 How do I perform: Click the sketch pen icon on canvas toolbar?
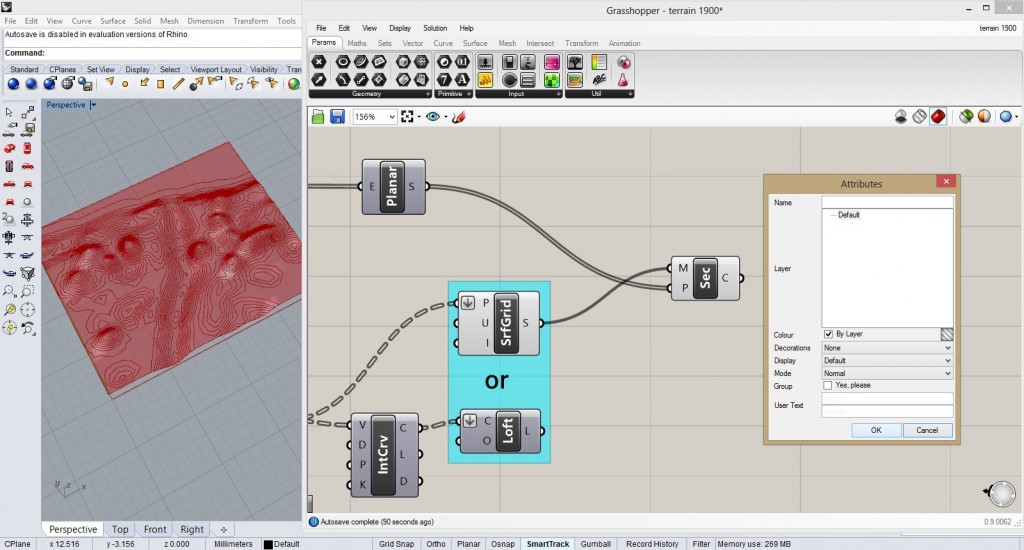[x=459, y=117]
